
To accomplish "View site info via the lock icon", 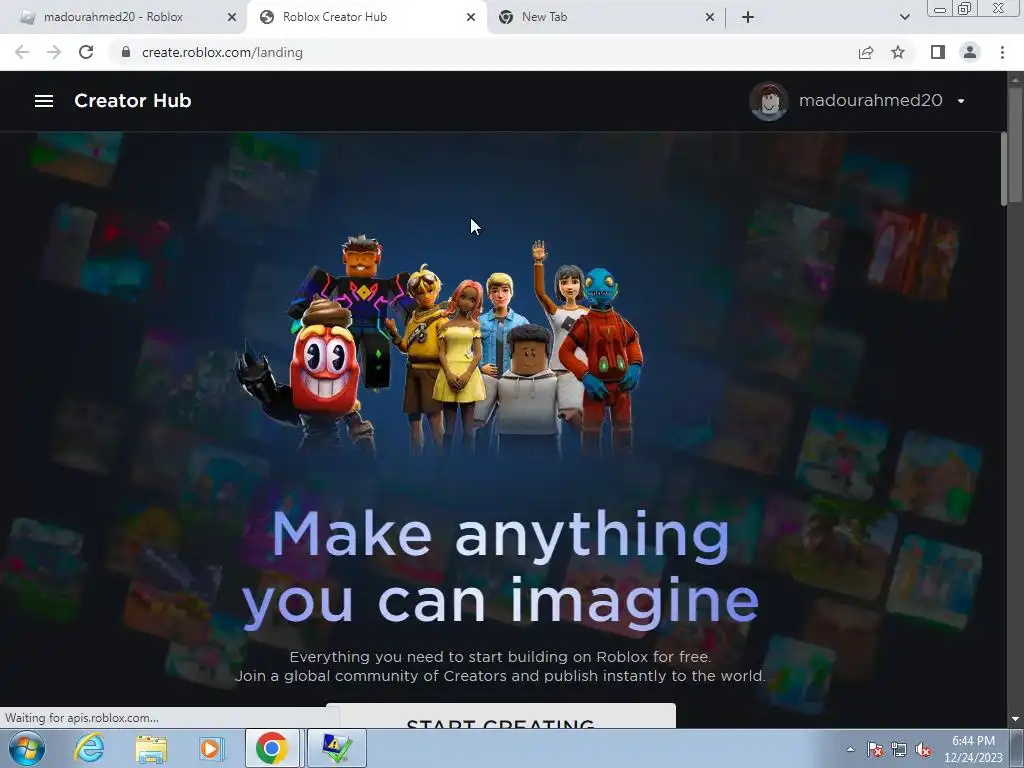I will pyautogui.click(x=126, y=52).
